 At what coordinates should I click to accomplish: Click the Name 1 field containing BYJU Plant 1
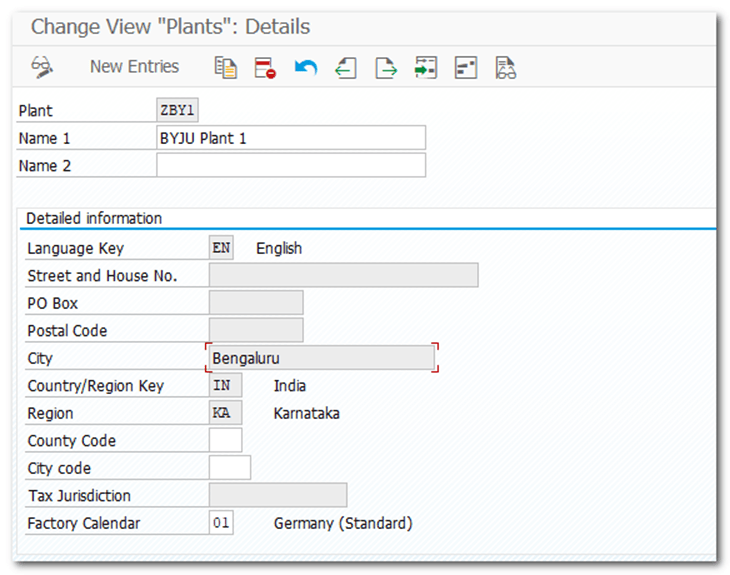(290, 138)
